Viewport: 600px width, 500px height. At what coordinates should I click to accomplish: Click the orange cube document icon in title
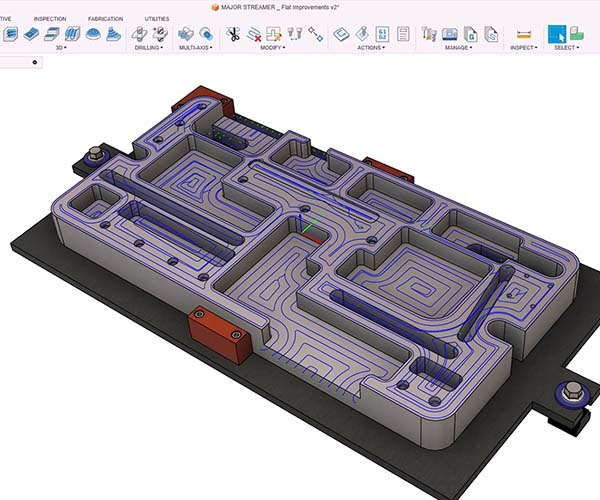coord(215,7)
